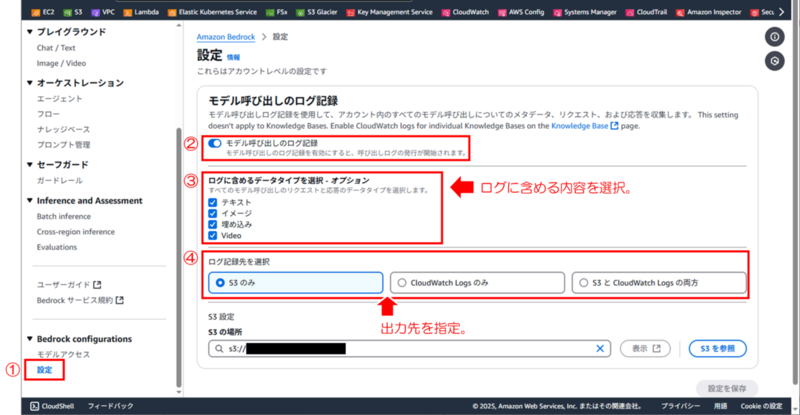Screen dimensions: 800x415
Task: Open the Systems Manager shortcut
Action: 585,12
